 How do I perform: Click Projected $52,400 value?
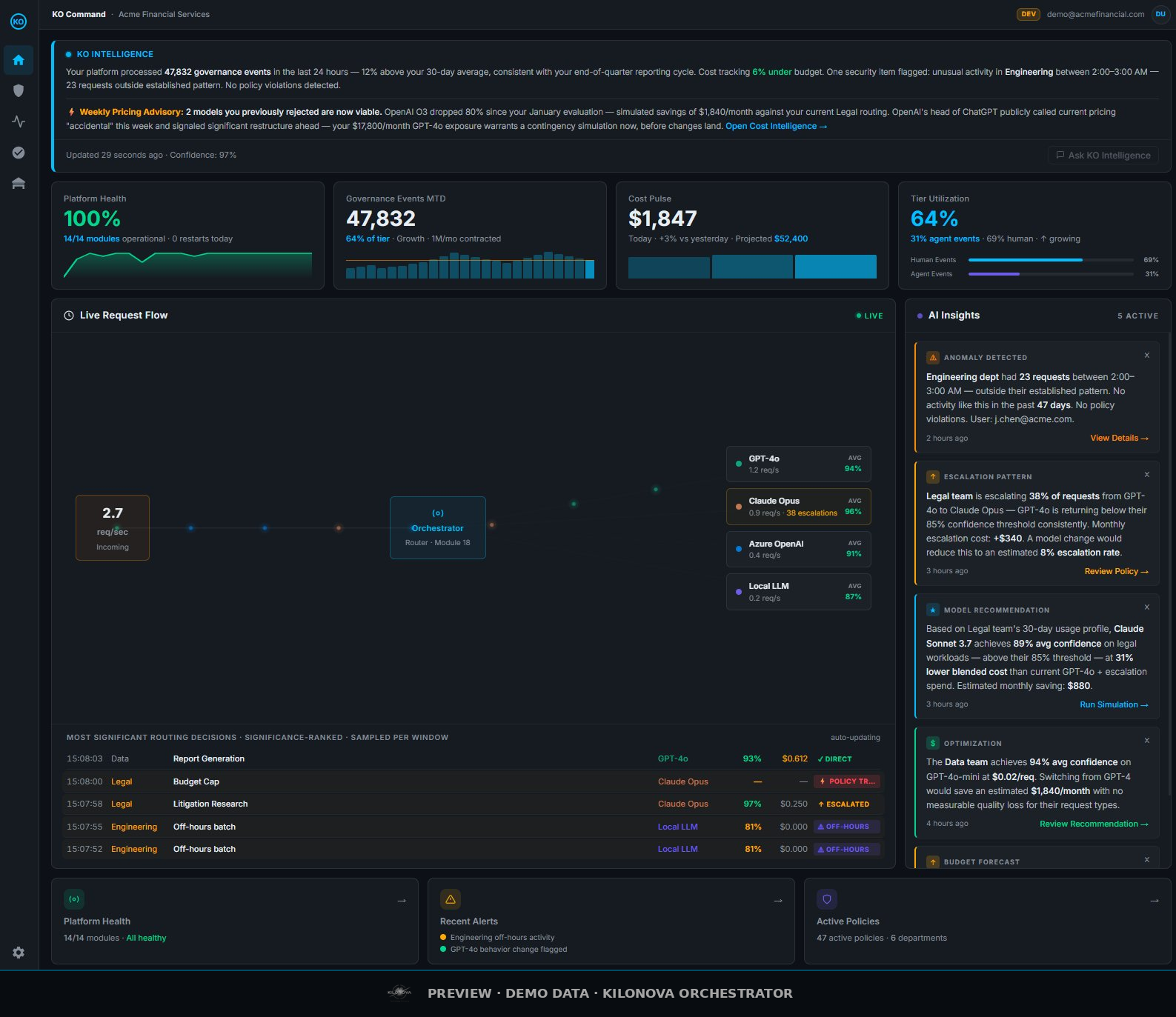(771, 239)
